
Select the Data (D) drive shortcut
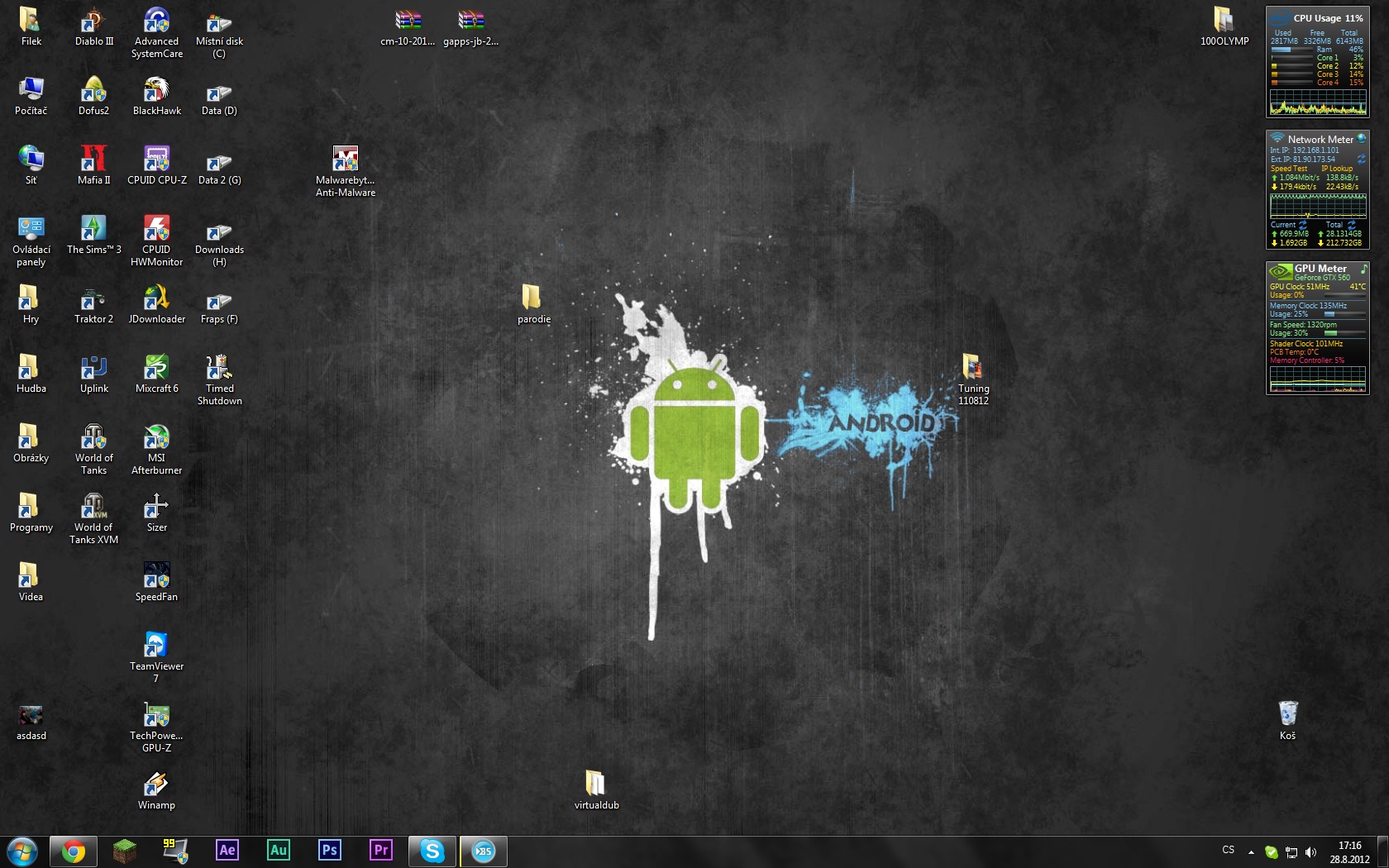click(220, 96)
